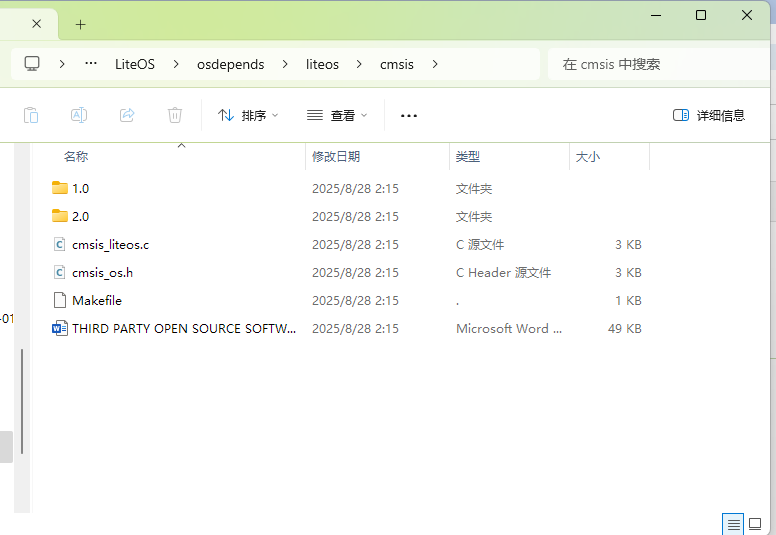This screenshot has width=776, height=535.
Task: Select the 2.0 folder name
Action: pyautogui.click(x=80, y=216)
